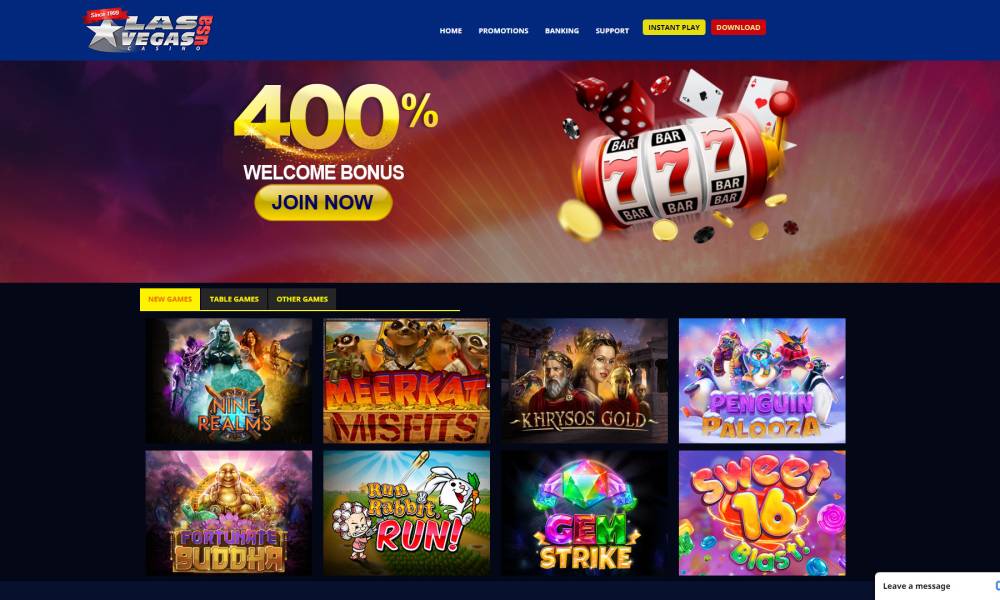1000x600 pixels.
Task: Click the Las Vegas USA Casino logo
Action: coord(149,29)
